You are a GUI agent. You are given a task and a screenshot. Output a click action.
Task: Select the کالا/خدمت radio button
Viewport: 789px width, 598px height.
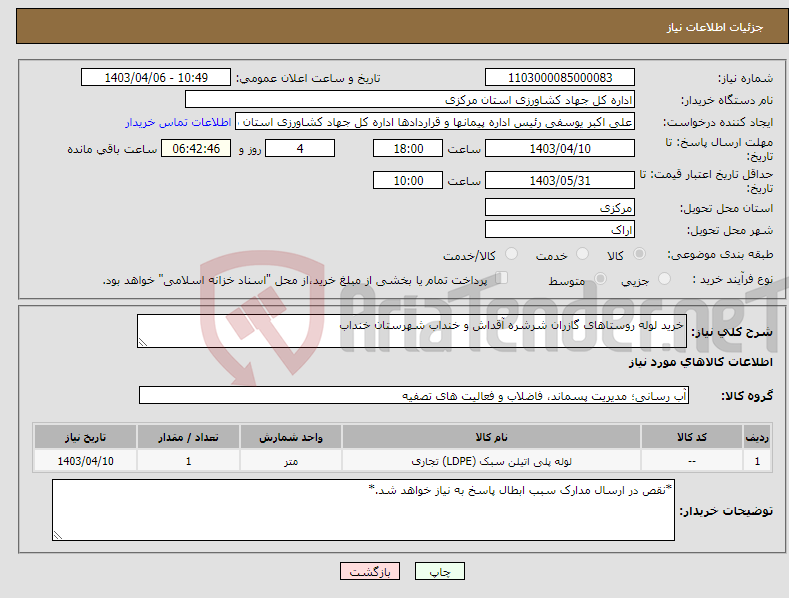click(511, 254)
